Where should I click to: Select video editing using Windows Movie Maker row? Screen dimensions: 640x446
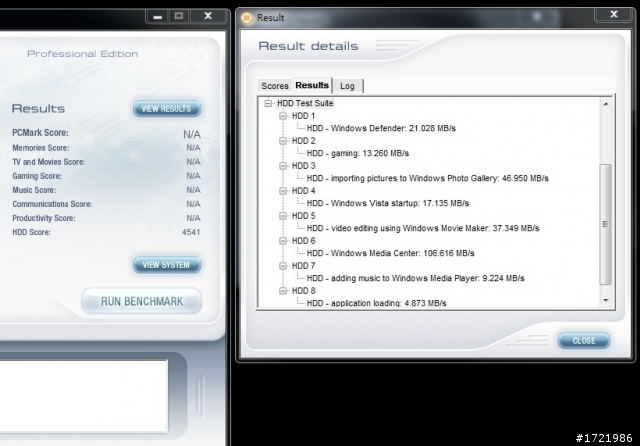point(423,228)
